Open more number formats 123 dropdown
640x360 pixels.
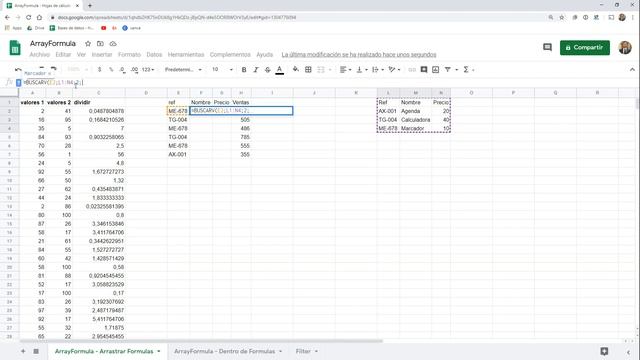pyautogui.click(x=148, y=70)
